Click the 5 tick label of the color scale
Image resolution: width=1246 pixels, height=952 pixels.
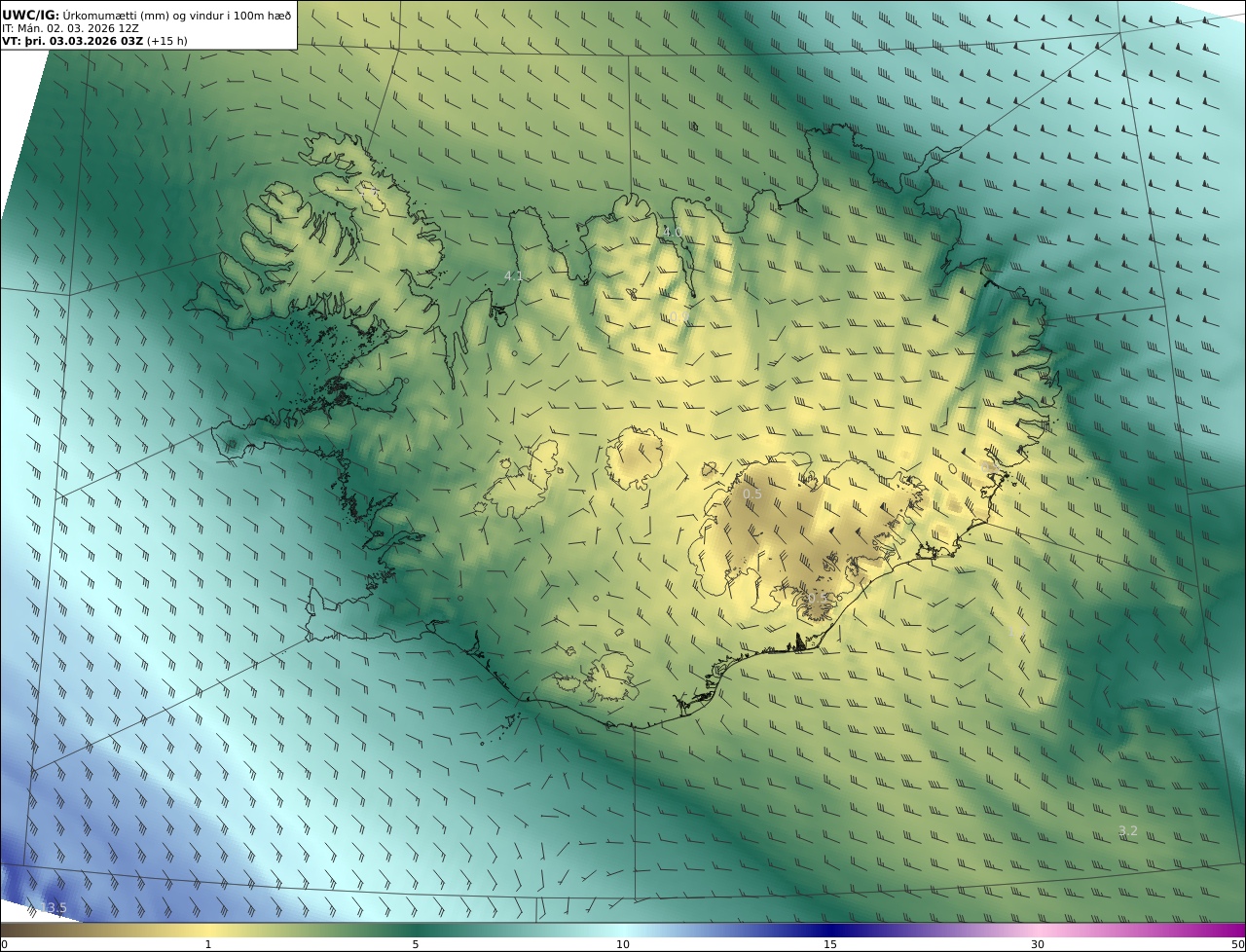pyautogui.click(x=416, y=944)
